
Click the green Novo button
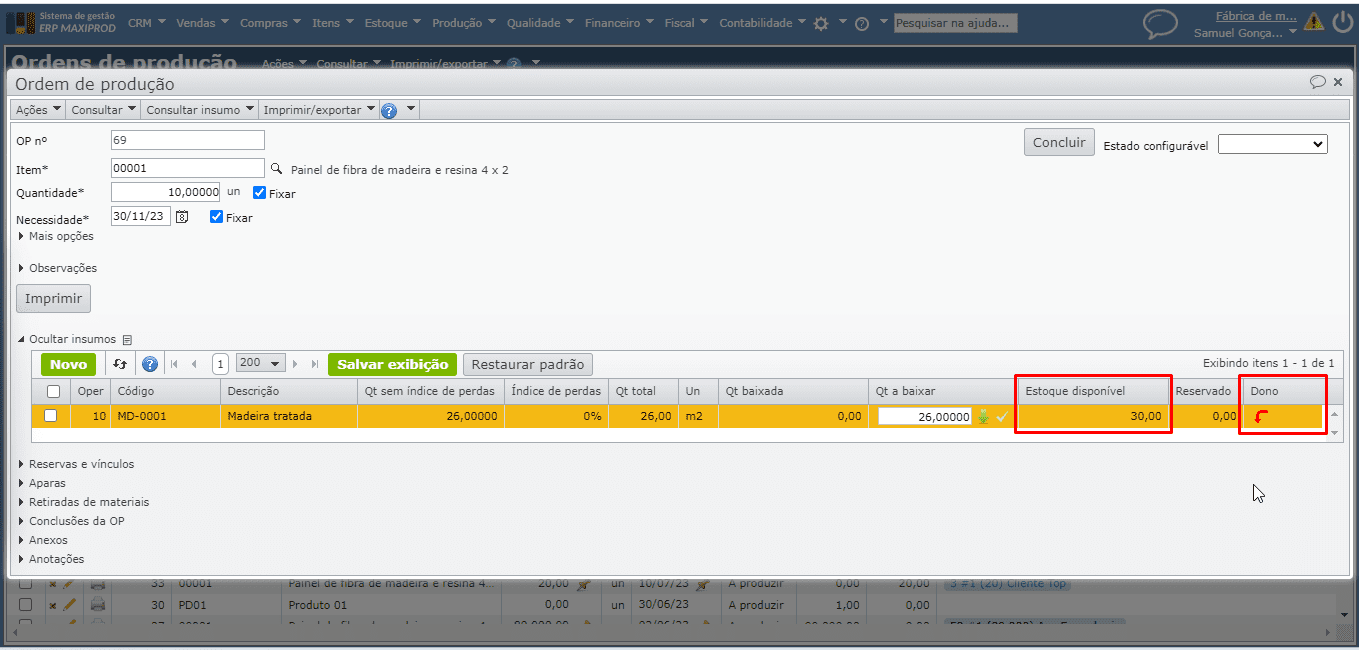[x=68, y=364]
